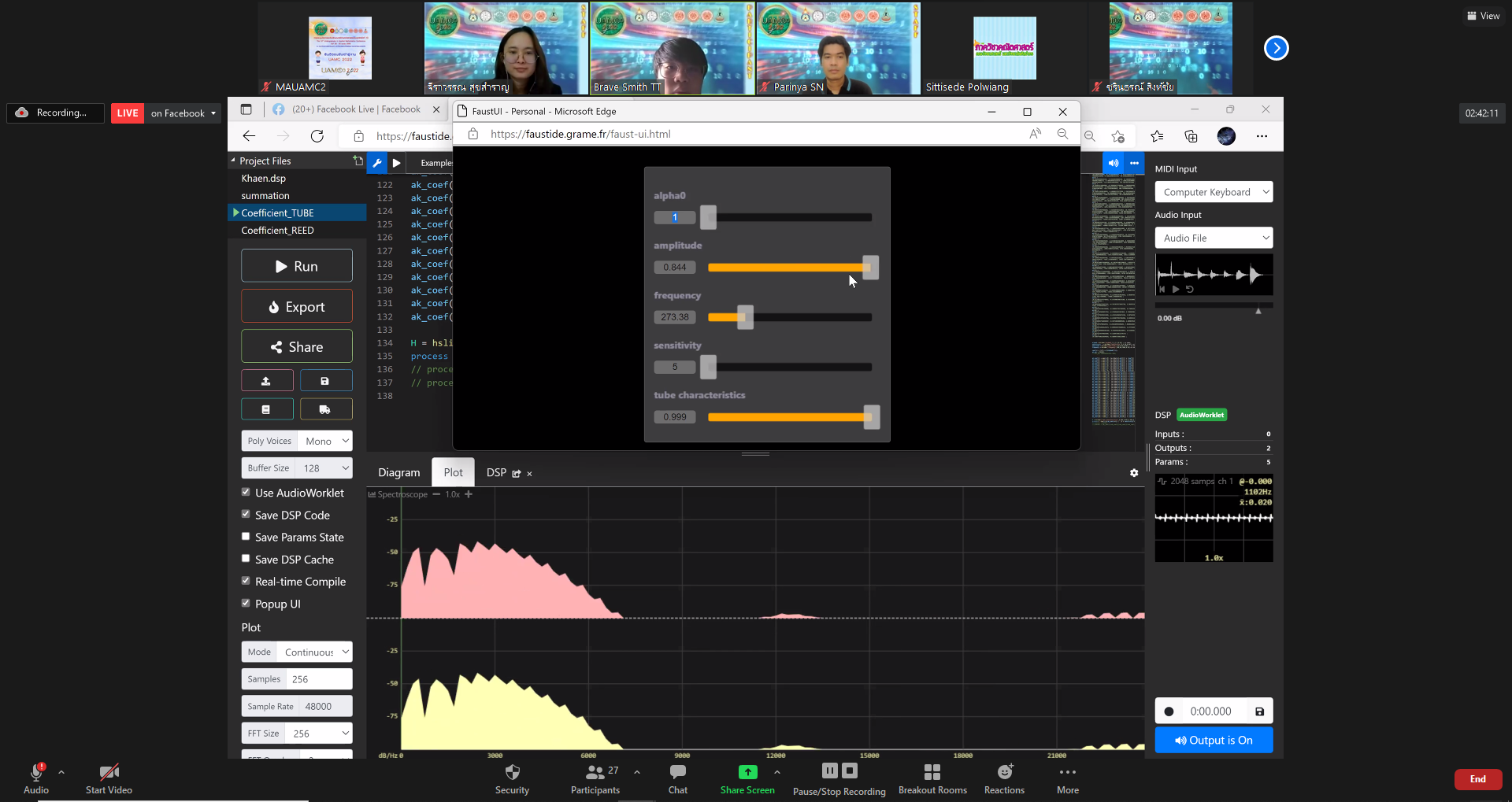Open the Zoom View menu

(1483, 16)
